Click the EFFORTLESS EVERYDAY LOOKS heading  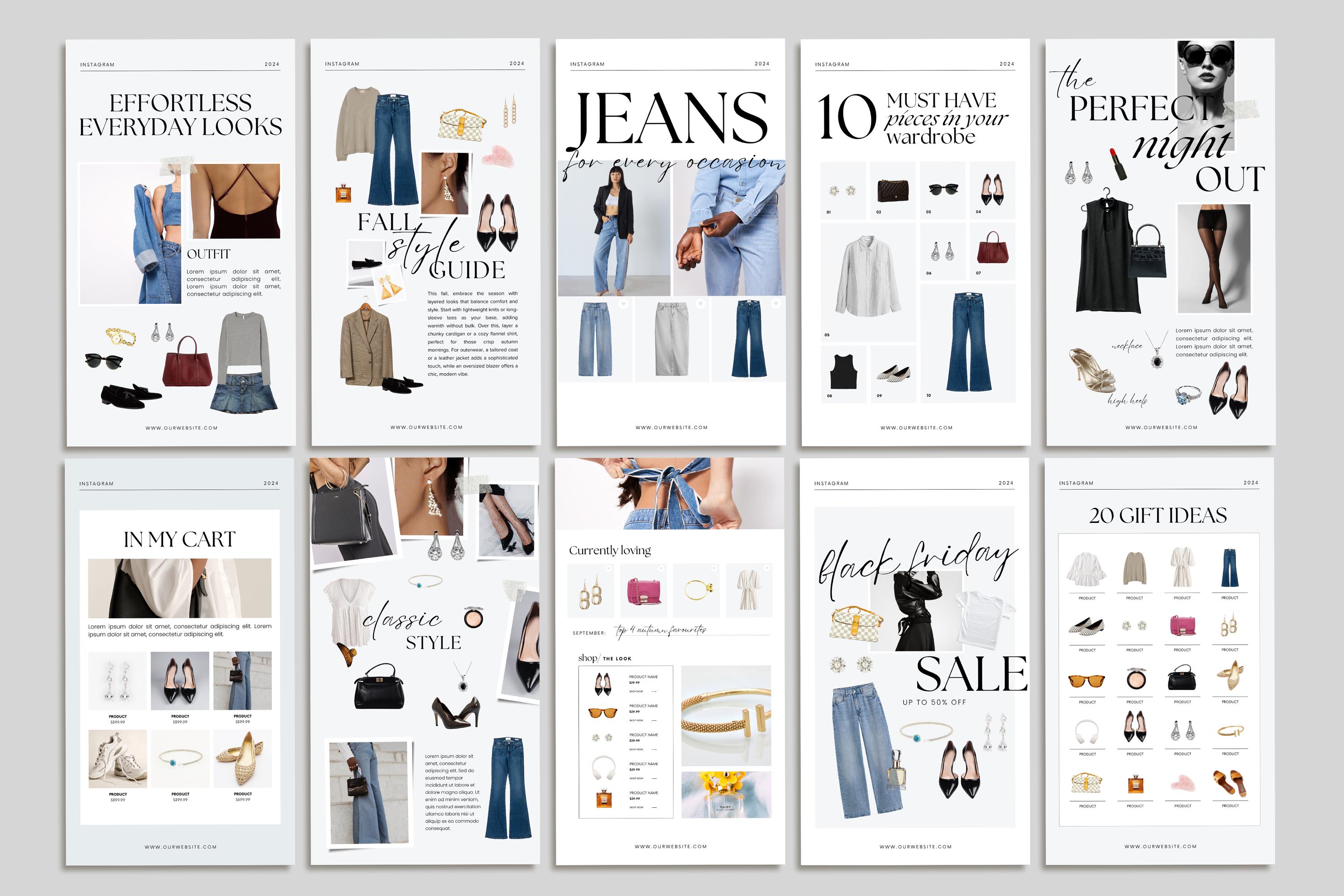point(181,115)
